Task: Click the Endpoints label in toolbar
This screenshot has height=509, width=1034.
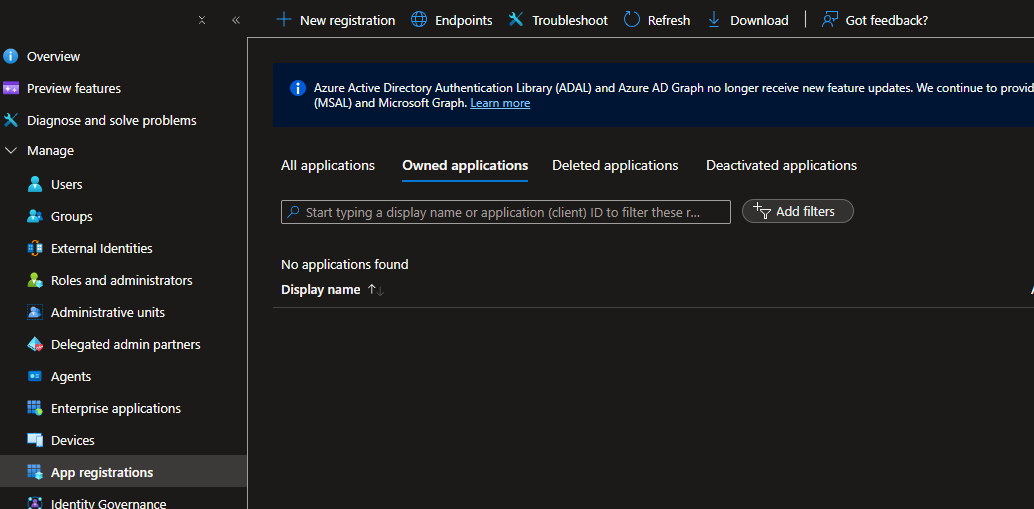Action: click(464, 20)
